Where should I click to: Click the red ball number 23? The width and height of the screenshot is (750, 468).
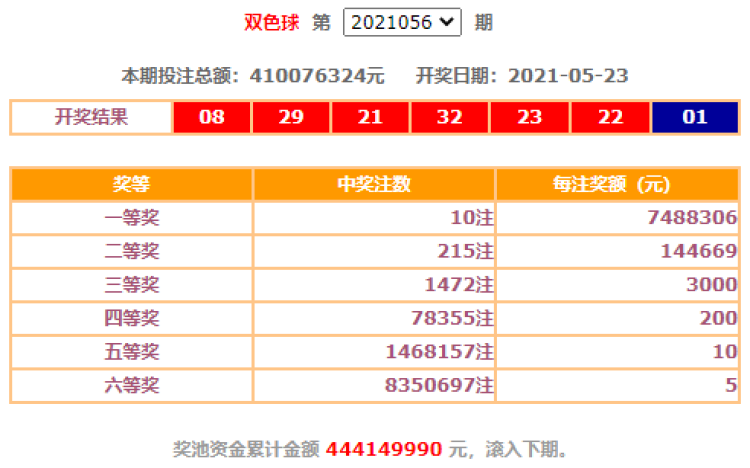pos(529,117)
